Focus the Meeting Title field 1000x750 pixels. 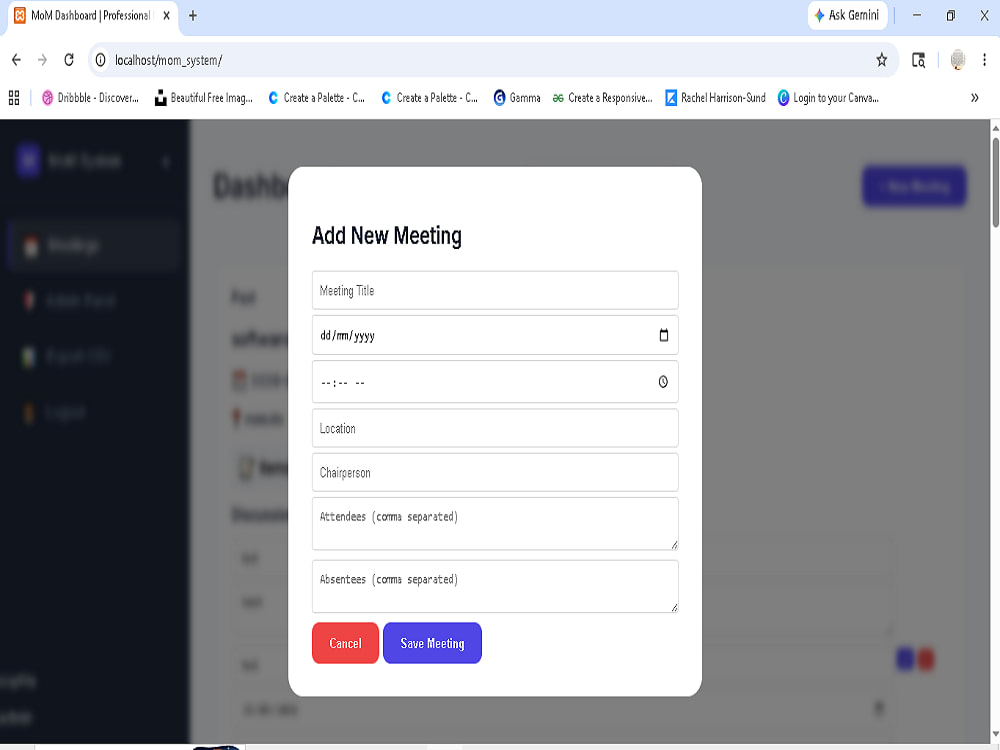tap(495, 290)
